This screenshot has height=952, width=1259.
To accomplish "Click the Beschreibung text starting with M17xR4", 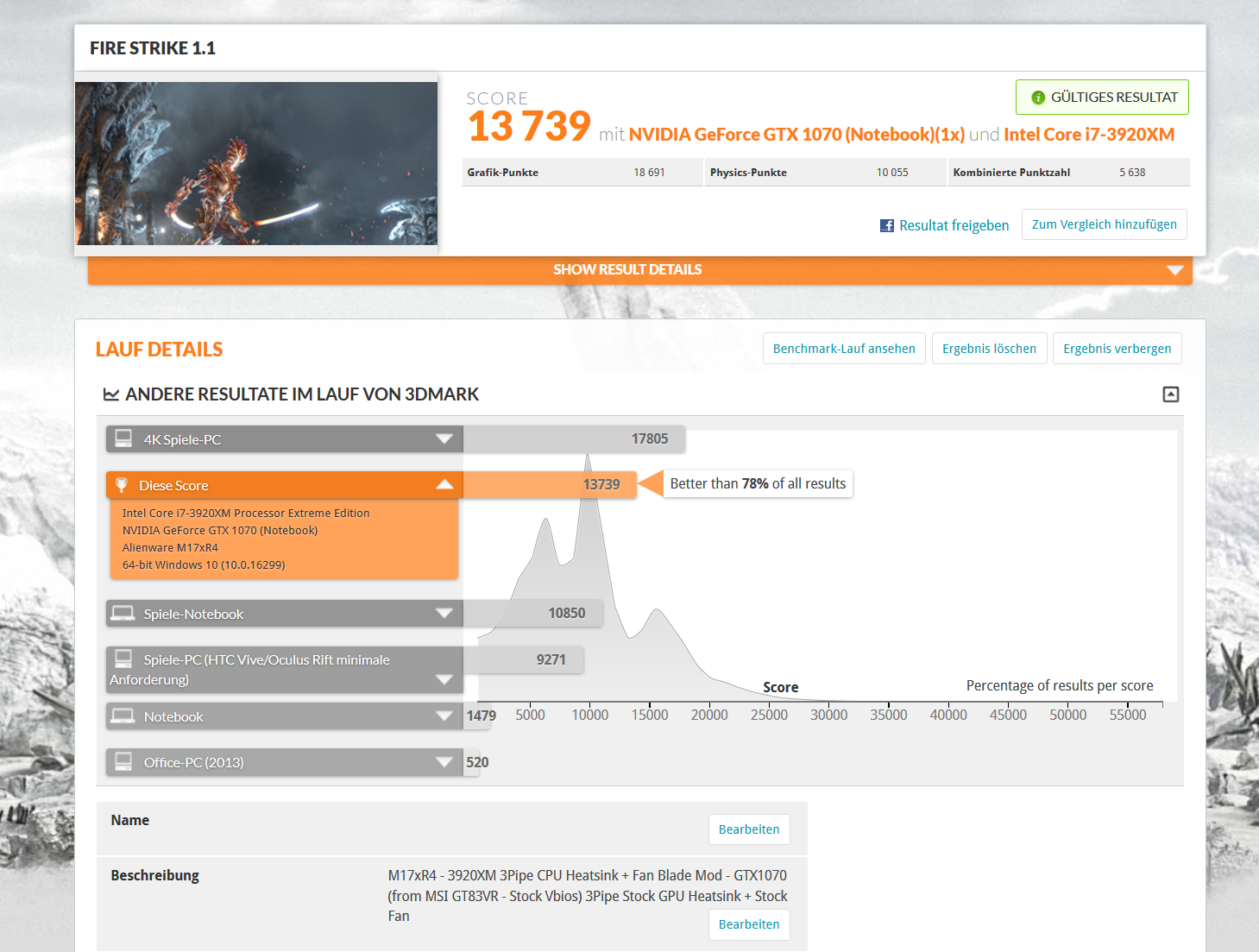I will (x=588, y=896).
